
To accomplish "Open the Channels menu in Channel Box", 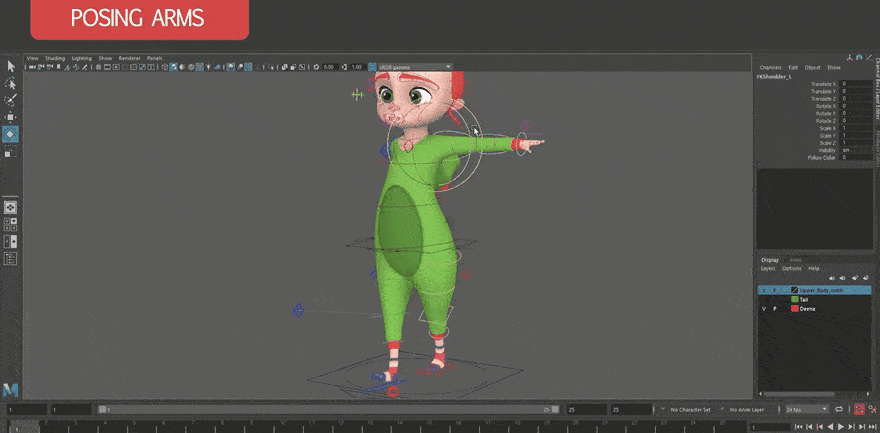I will tap(770, 67).
